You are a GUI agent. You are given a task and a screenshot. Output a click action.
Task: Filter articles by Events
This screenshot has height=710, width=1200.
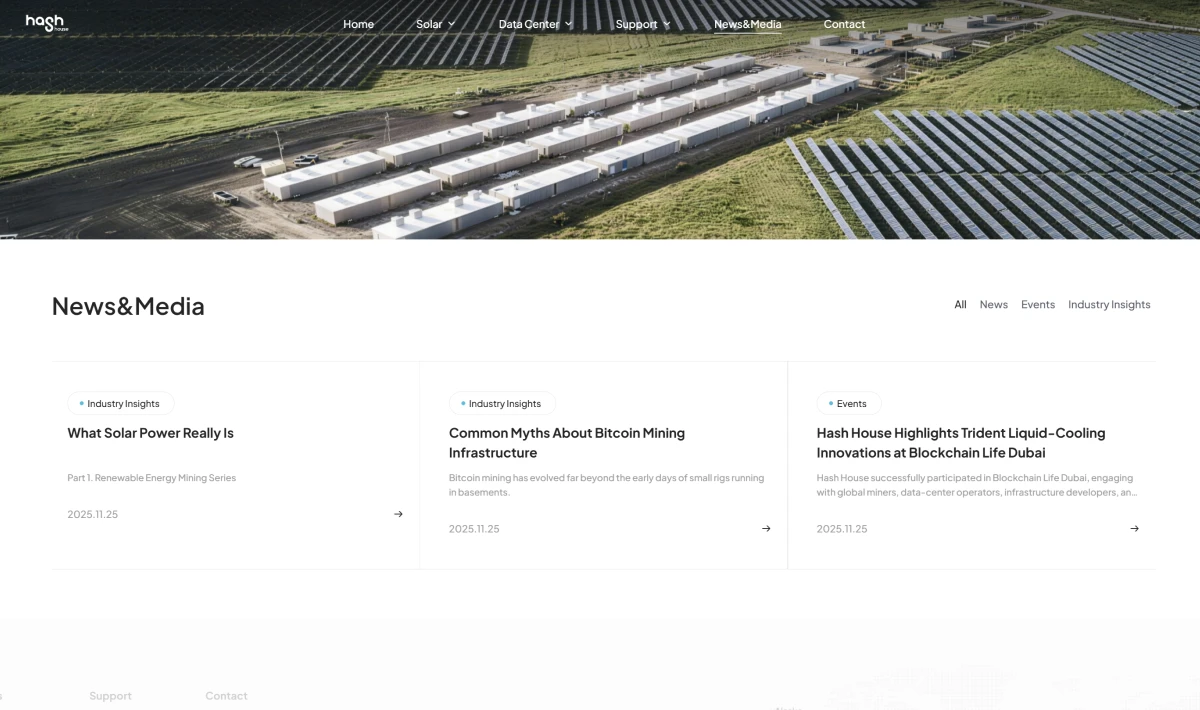[x=1037, y=305]
